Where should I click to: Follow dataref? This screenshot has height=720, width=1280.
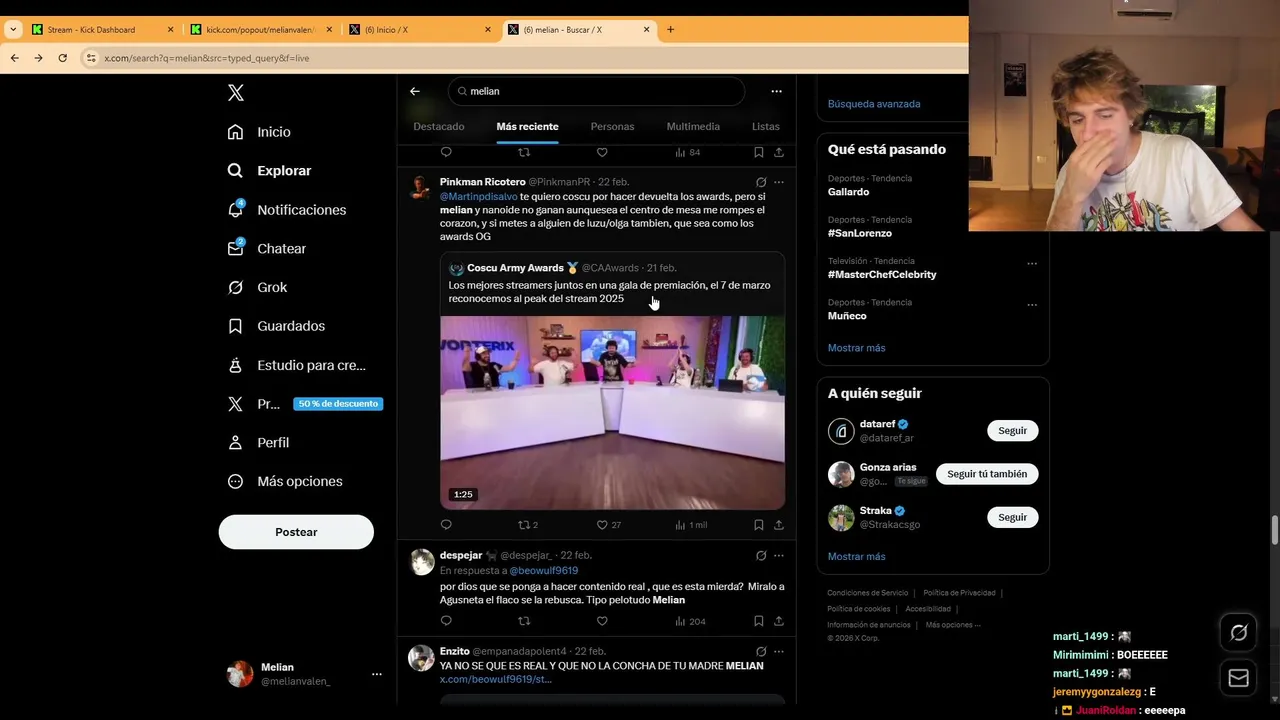[1012, 431]
